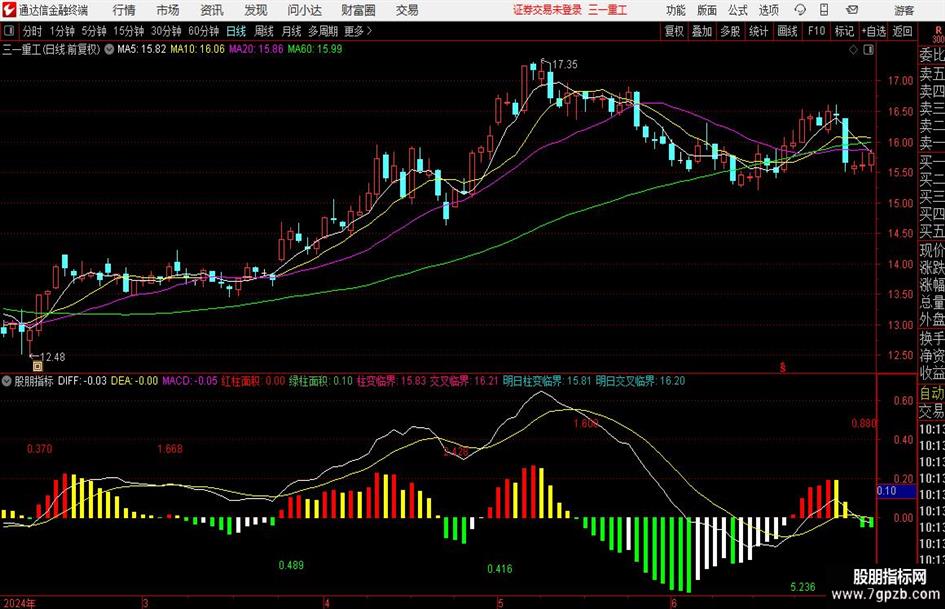
Task: Open the customer service headset icon
Action: [800, 10]
